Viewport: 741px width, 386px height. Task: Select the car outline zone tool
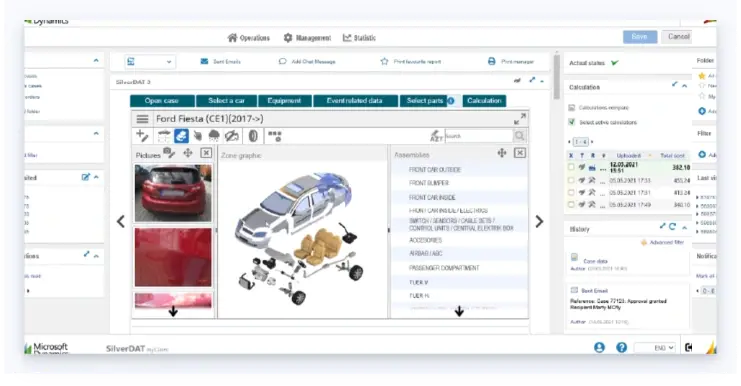pyautogui.click(x=164, y=136)
